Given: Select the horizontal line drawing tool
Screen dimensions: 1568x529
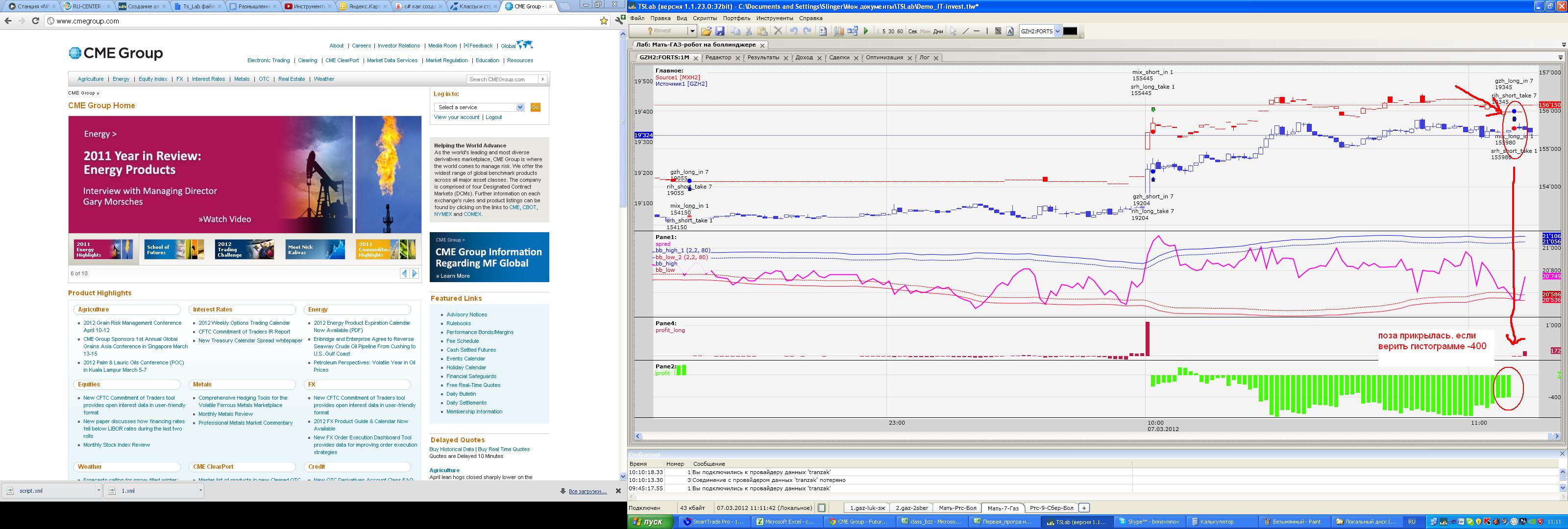Looking at the screenshot, I should point(977,31).
